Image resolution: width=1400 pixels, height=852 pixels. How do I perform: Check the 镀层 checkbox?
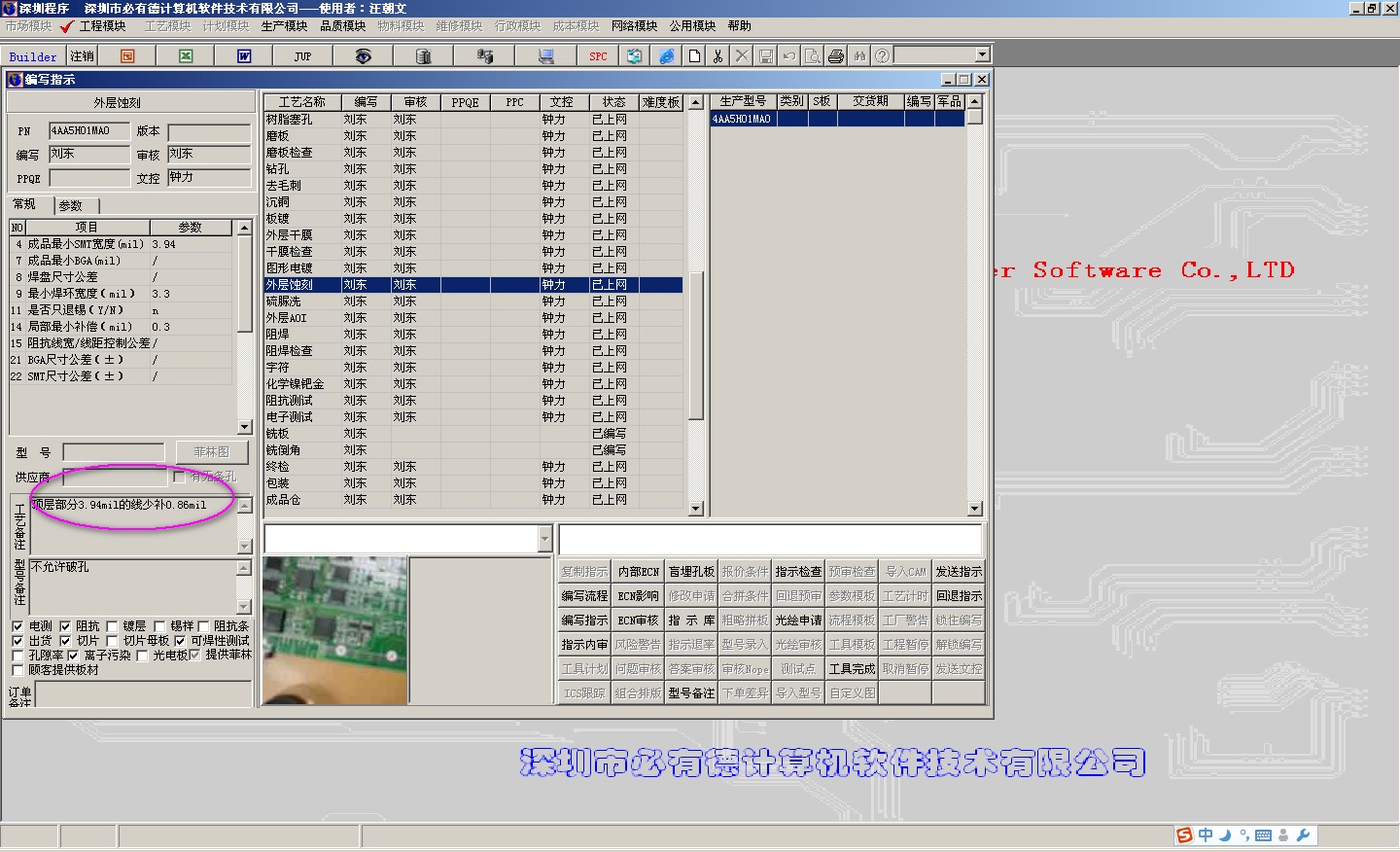(112, 626)
